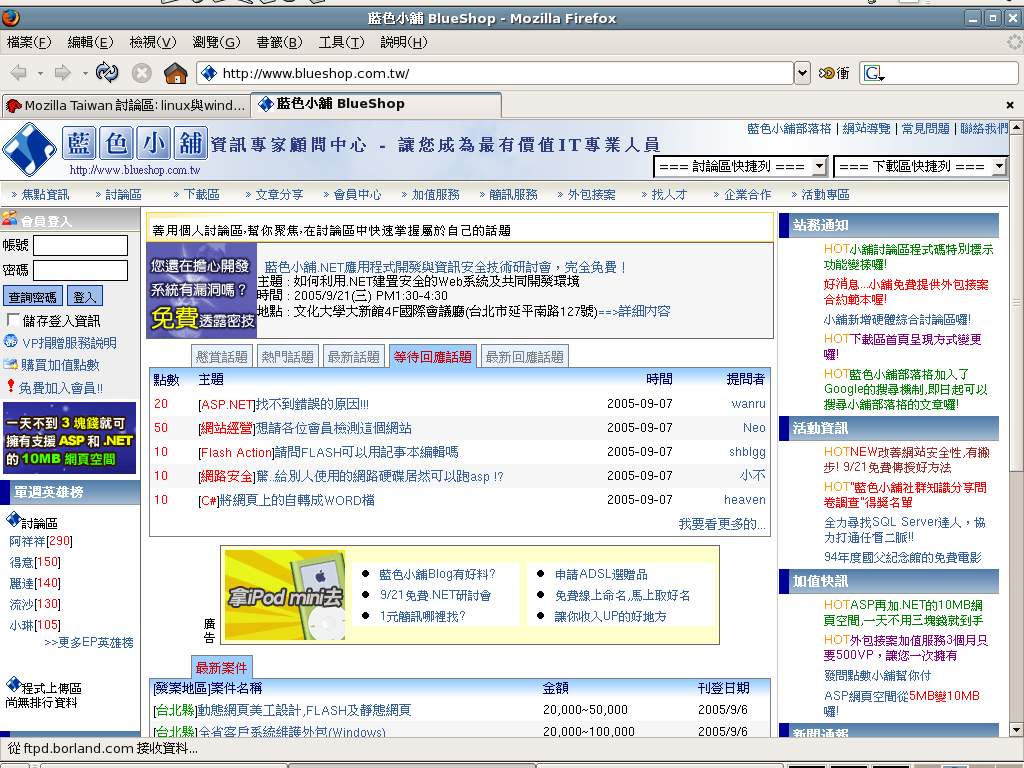The height and width of the screenshot is (768, 1024).
Task: Click the Forward navigation arrow
Action: pyautogui.click(x=63, y=73)
